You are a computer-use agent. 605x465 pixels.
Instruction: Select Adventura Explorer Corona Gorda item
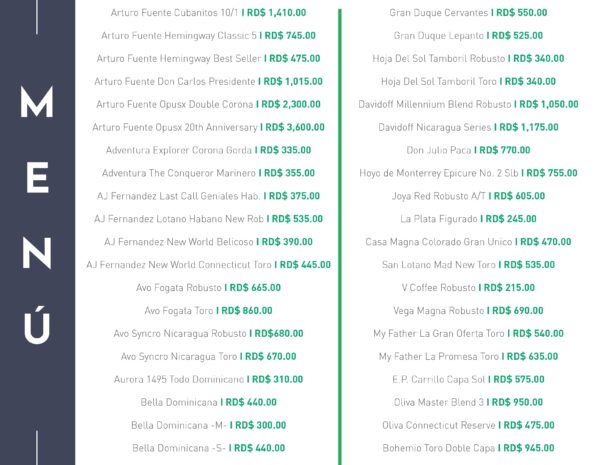pyautogui.click(x=208, y=150)
